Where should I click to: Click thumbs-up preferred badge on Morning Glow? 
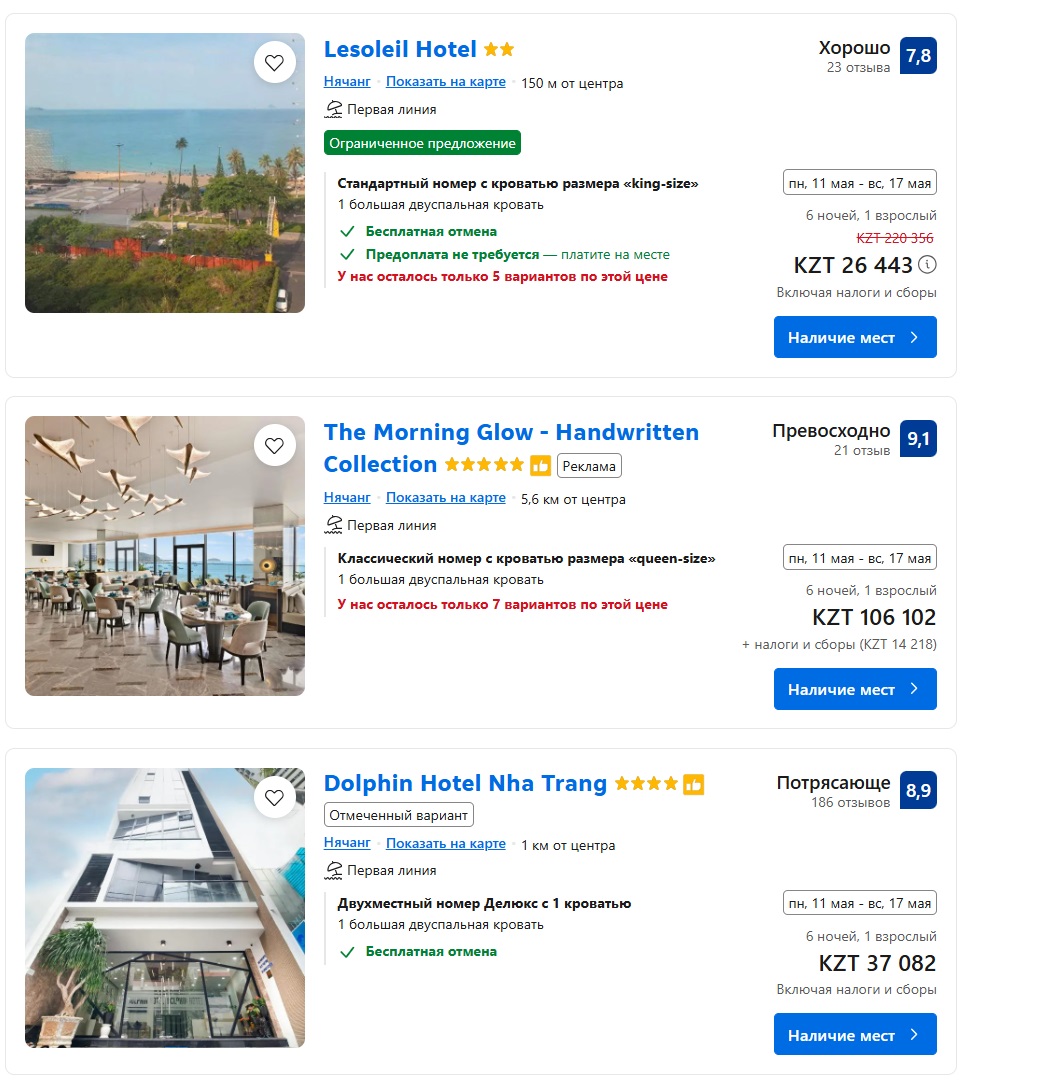540,465
